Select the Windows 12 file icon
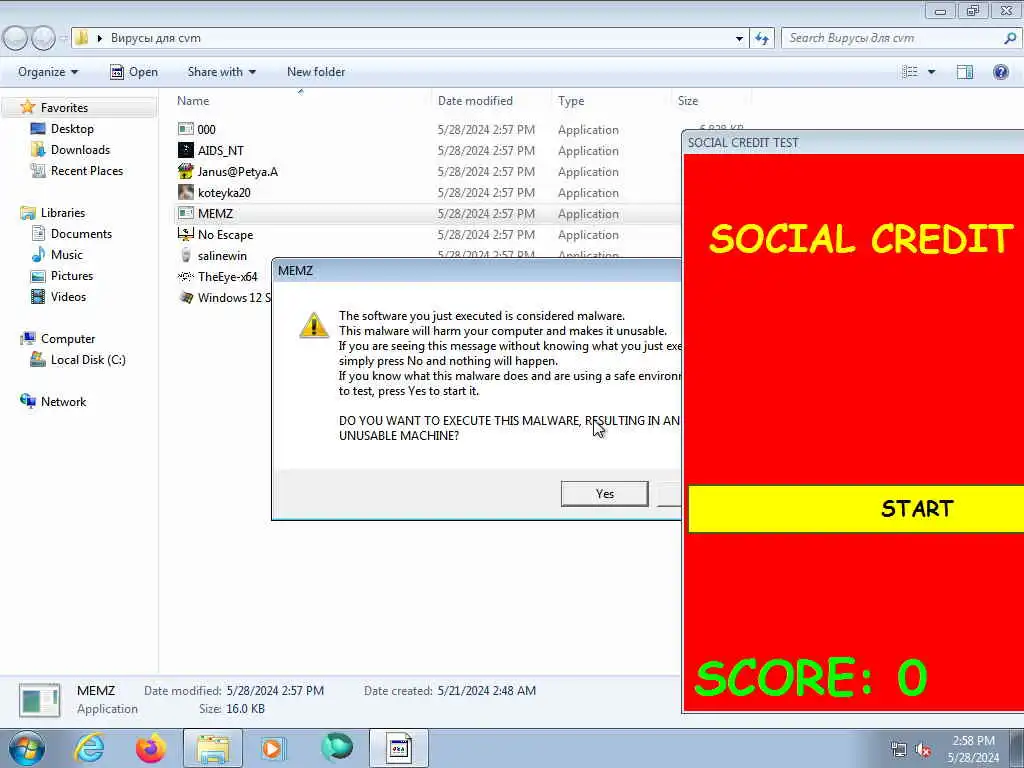The width and height of the screenshot is (1024, 768). [x=185, y=297]
